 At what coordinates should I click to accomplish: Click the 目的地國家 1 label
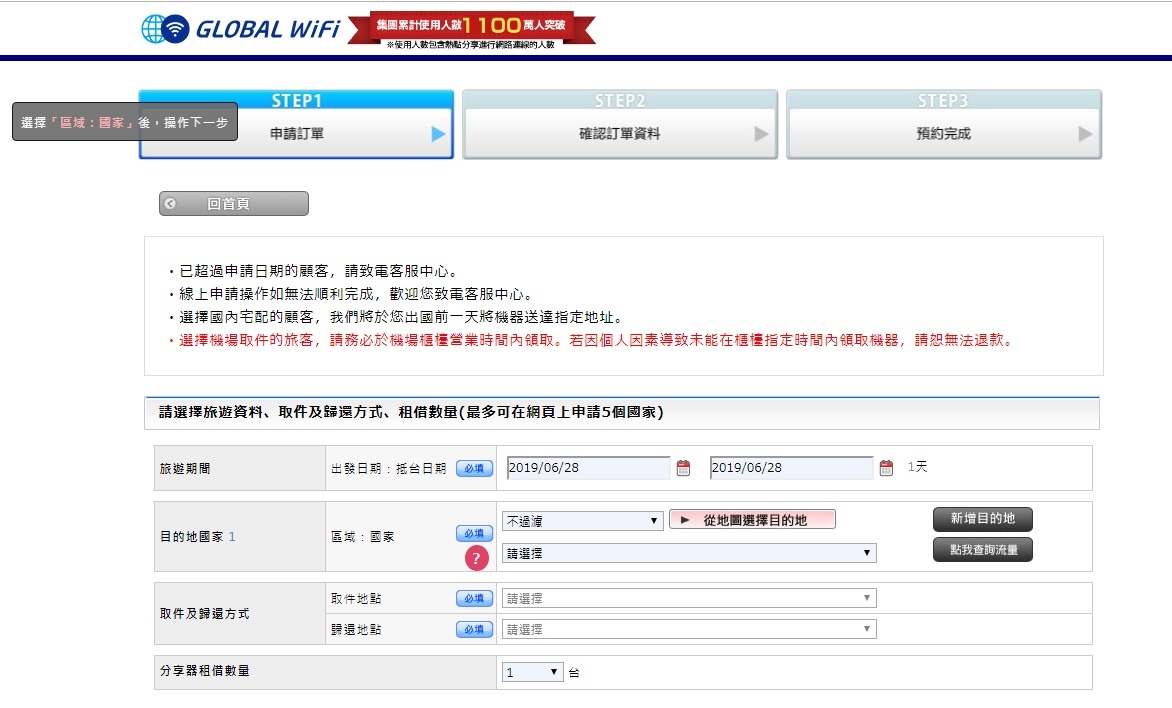pyautogui.click(x=198, y=537)
